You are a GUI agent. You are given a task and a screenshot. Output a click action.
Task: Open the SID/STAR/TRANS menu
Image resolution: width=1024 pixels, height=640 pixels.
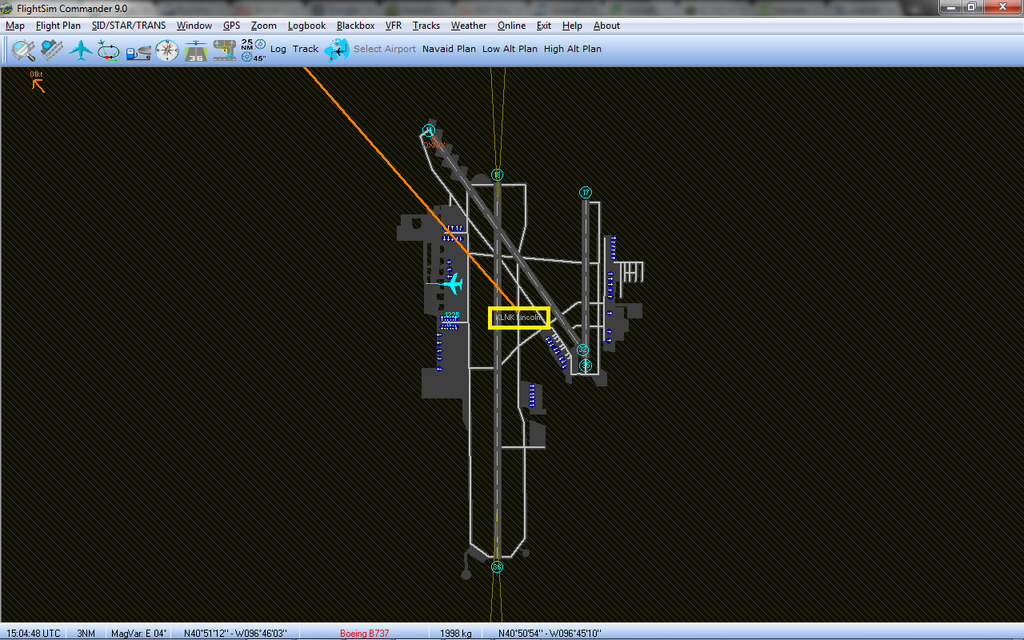pos(129,25)
